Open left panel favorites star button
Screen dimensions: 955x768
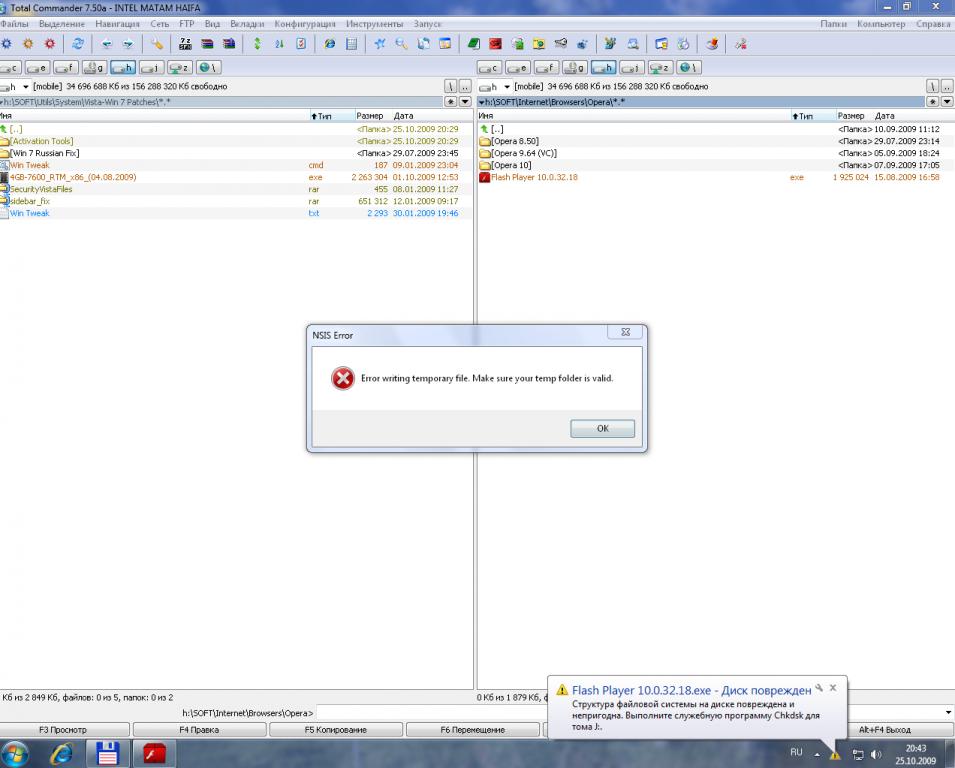coord(451,102)
